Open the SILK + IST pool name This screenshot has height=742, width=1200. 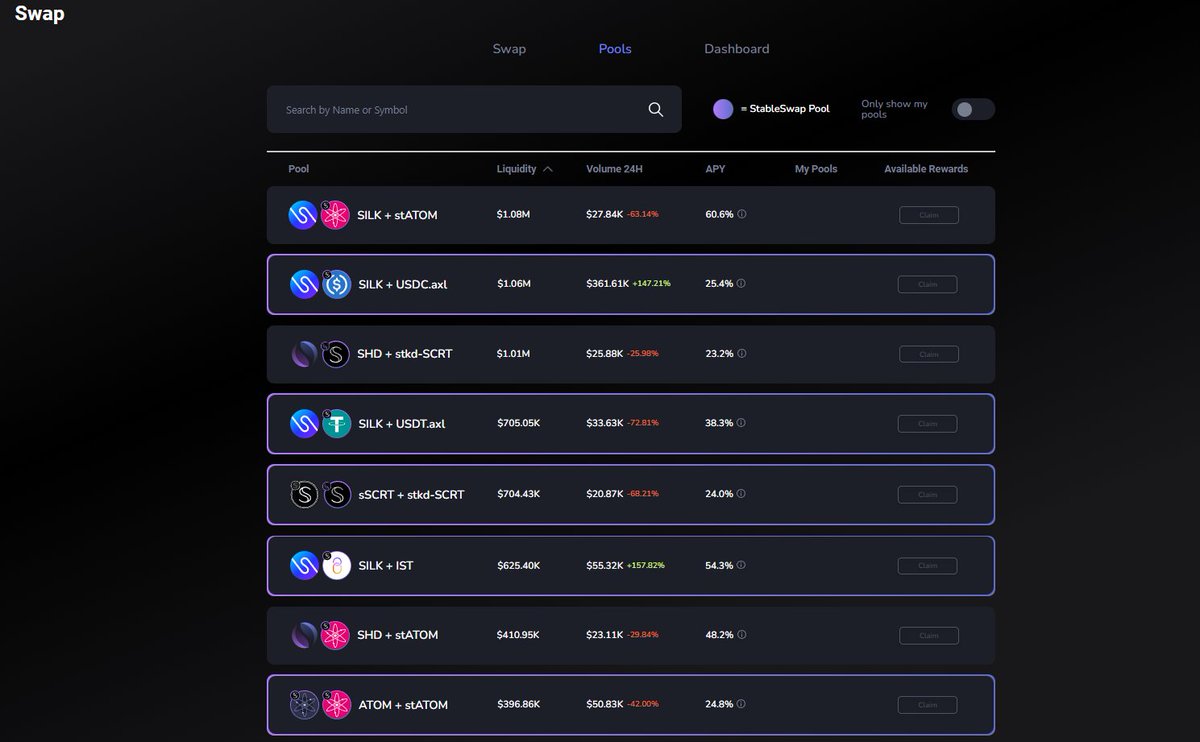(386, 565)
